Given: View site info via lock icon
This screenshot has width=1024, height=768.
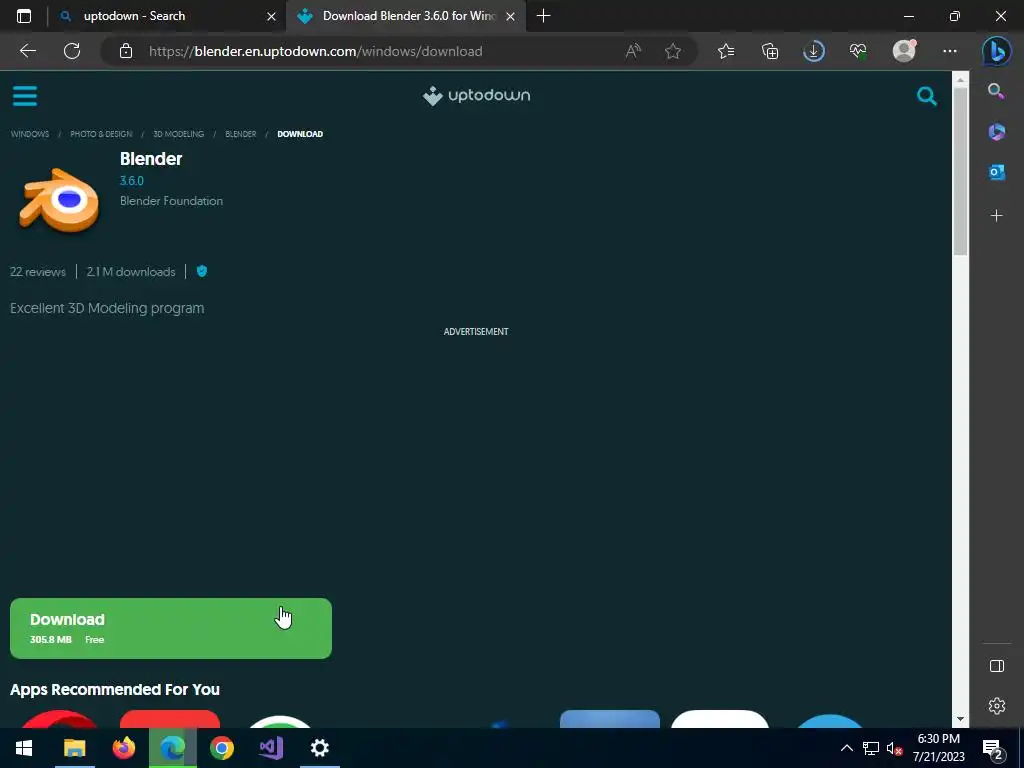Looking at the screenshot, I should tap(126, 51).
